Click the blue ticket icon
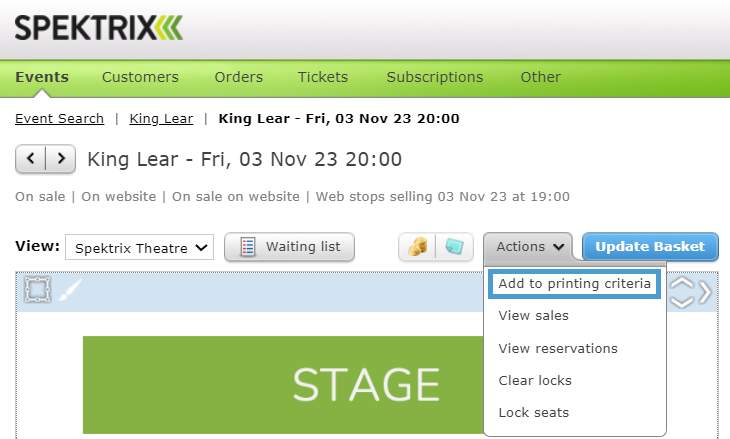 (454, 247)
